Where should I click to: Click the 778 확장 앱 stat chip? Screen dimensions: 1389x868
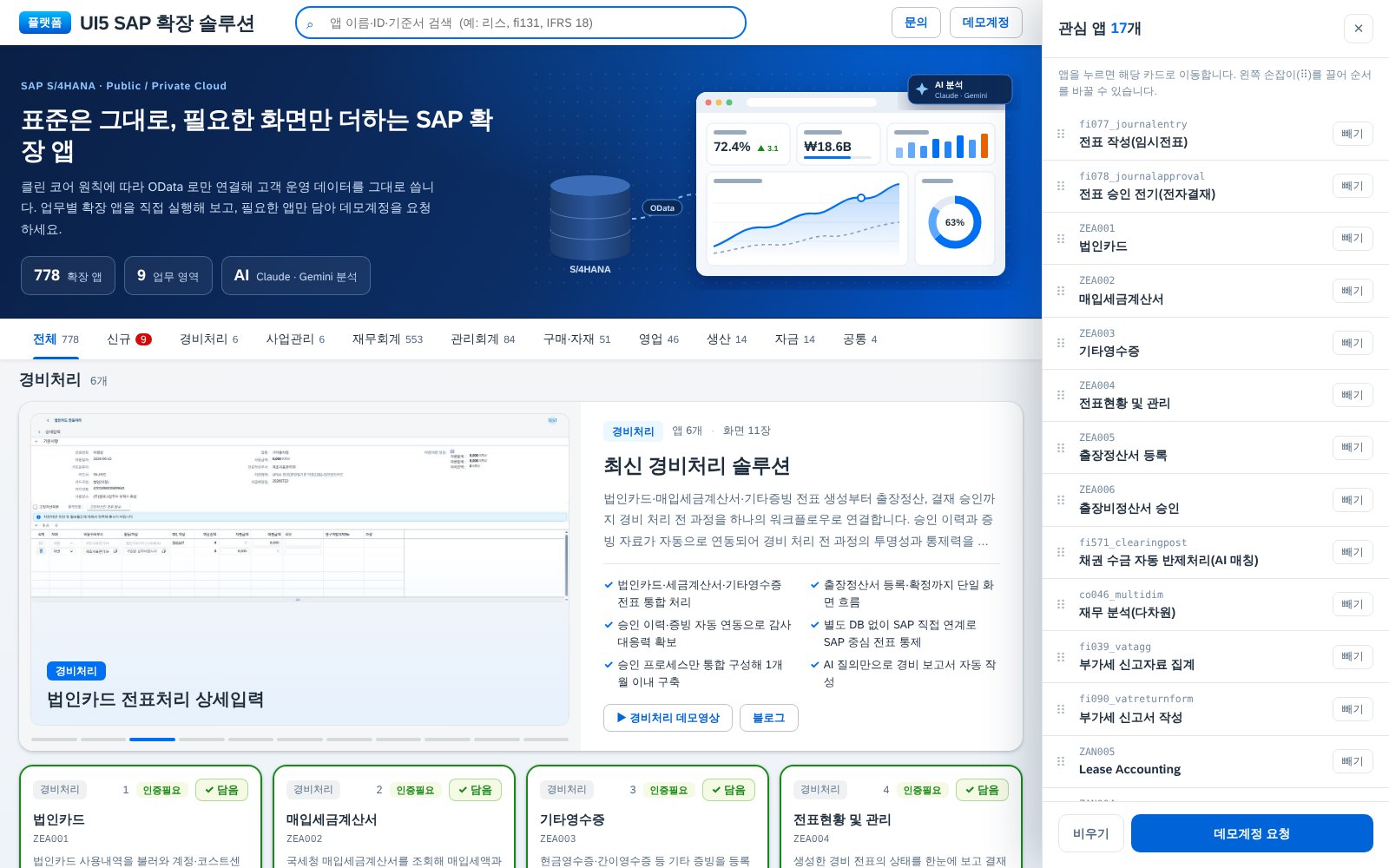(68, 275)
